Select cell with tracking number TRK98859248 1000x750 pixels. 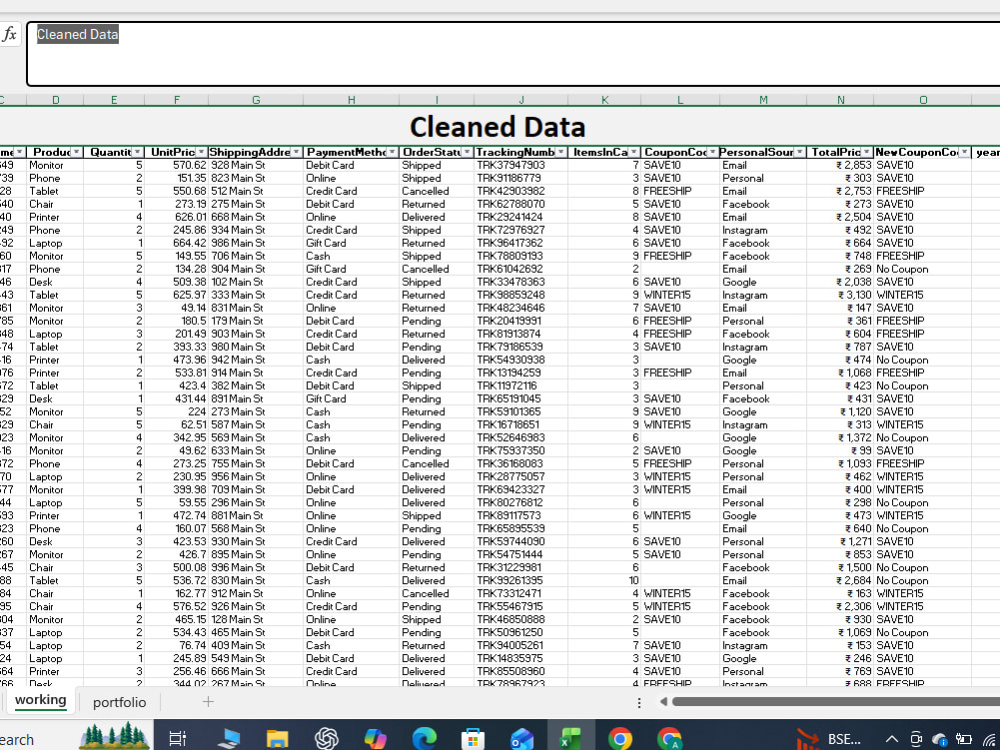click(521, 295)
